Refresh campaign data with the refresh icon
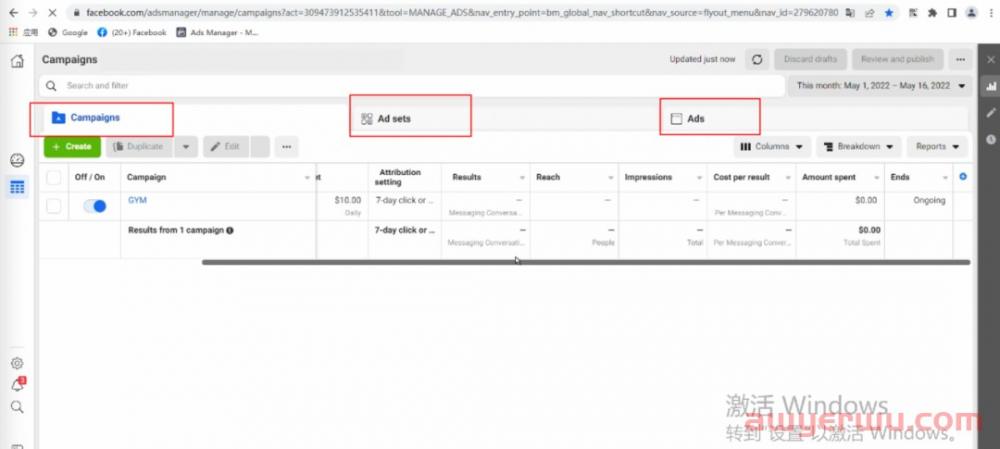The width and height of the screenshot is (1000, 449). click(757, 59)
